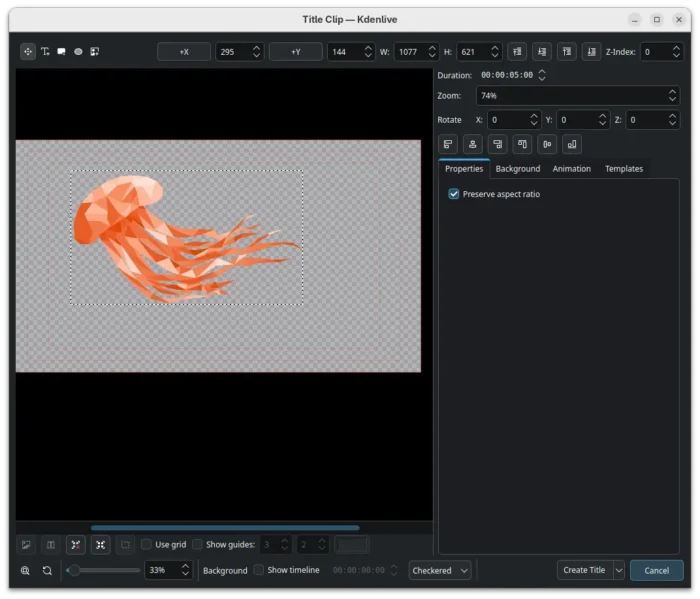Switch to the Background tab
Screen dimensions: 700x599
[518, 169]
